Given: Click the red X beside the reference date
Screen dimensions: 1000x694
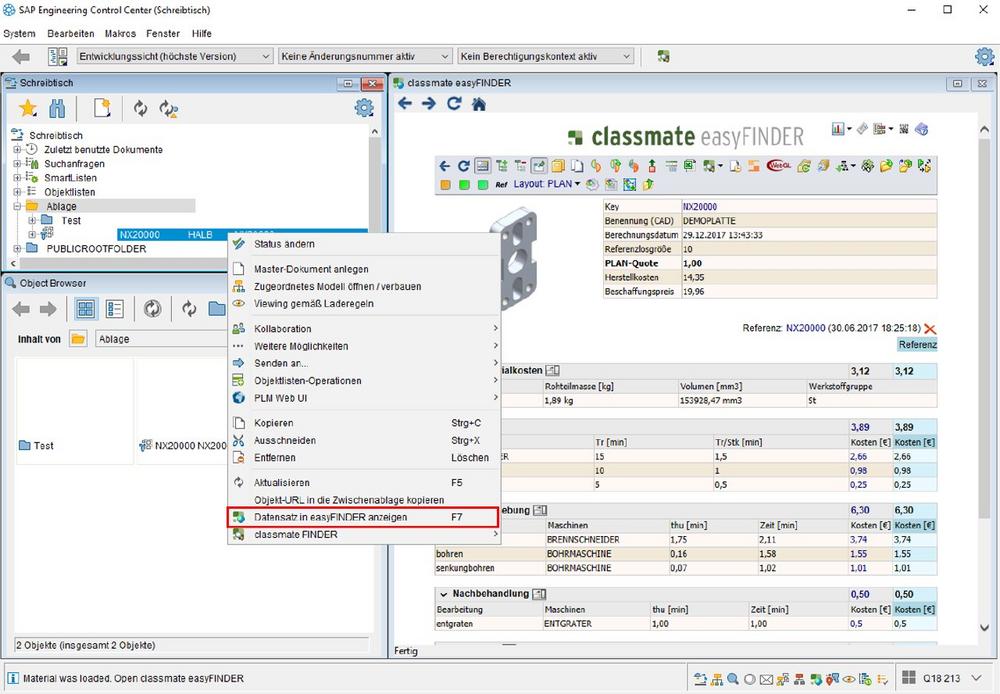Looking at the screenshot, I should (x=931, y=328).
